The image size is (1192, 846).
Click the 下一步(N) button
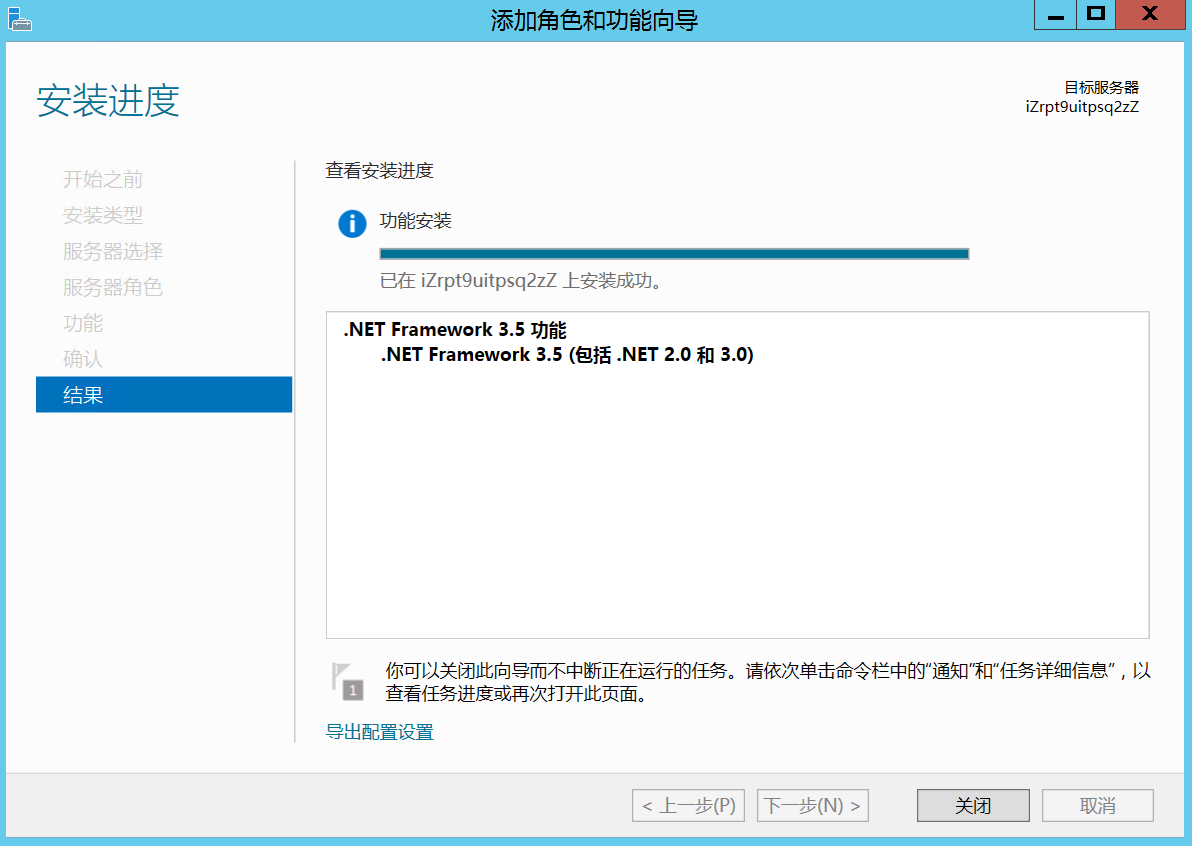tap(813, 806)
